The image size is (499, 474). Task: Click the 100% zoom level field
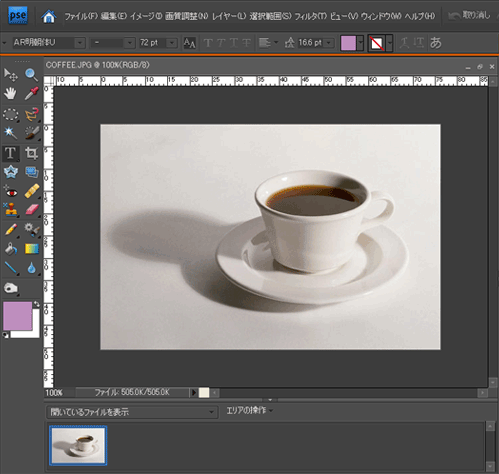pos(54,393)
